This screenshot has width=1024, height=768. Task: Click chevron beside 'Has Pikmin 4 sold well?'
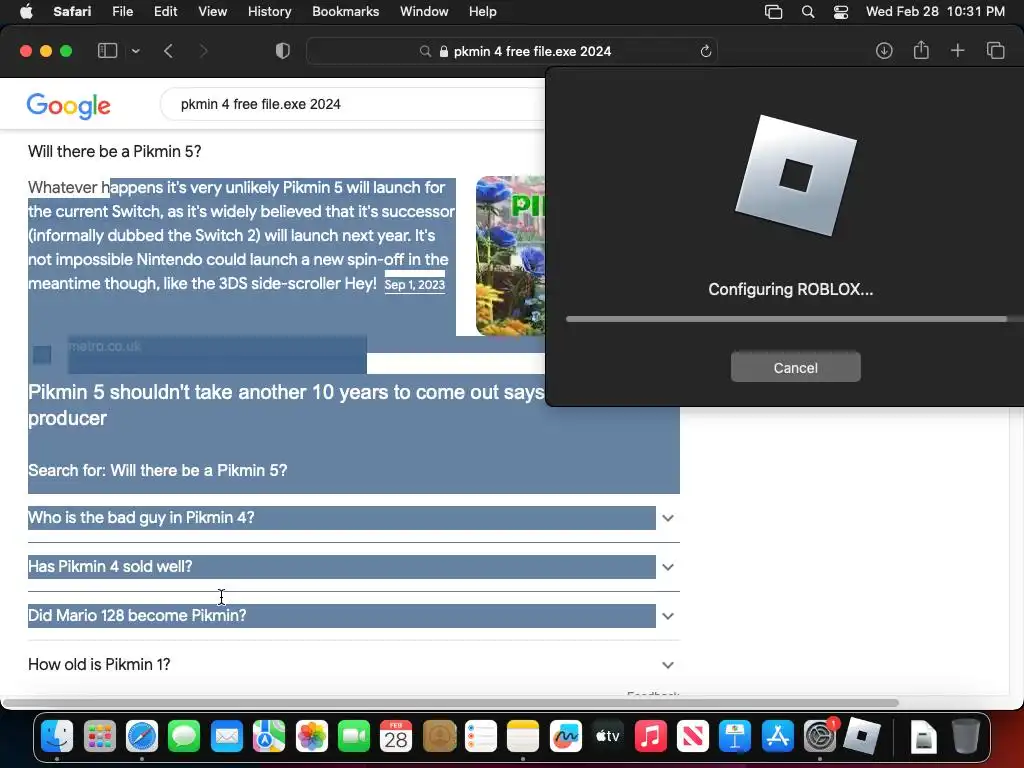coord(667,567)
